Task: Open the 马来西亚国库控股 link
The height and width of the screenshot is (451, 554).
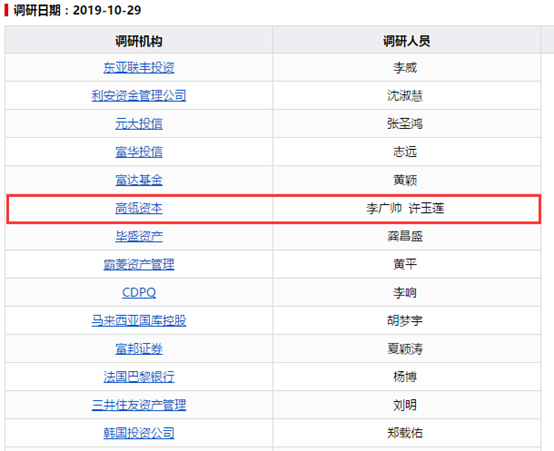Action: click(138, 321)
